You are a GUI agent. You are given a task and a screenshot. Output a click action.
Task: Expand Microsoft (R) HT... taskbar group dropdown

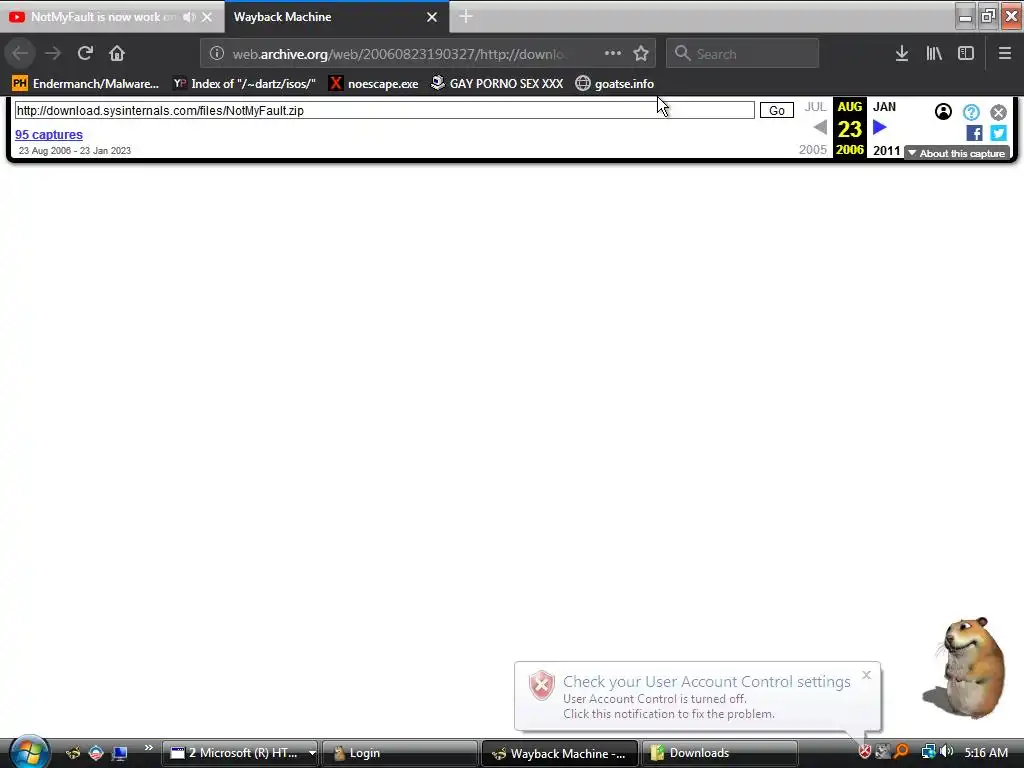tap(312, 753)
